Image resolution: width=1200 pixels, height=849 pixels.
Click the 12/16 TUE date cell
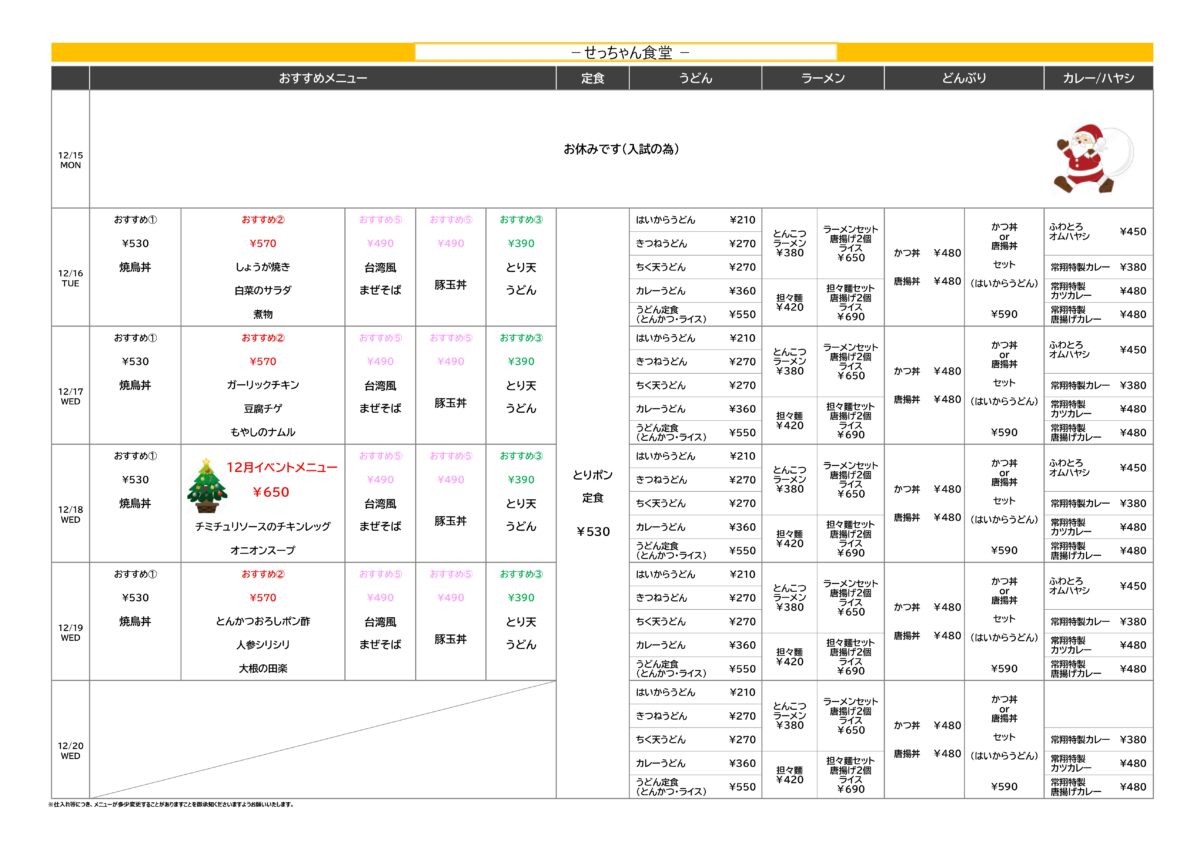tap(70, 278)
